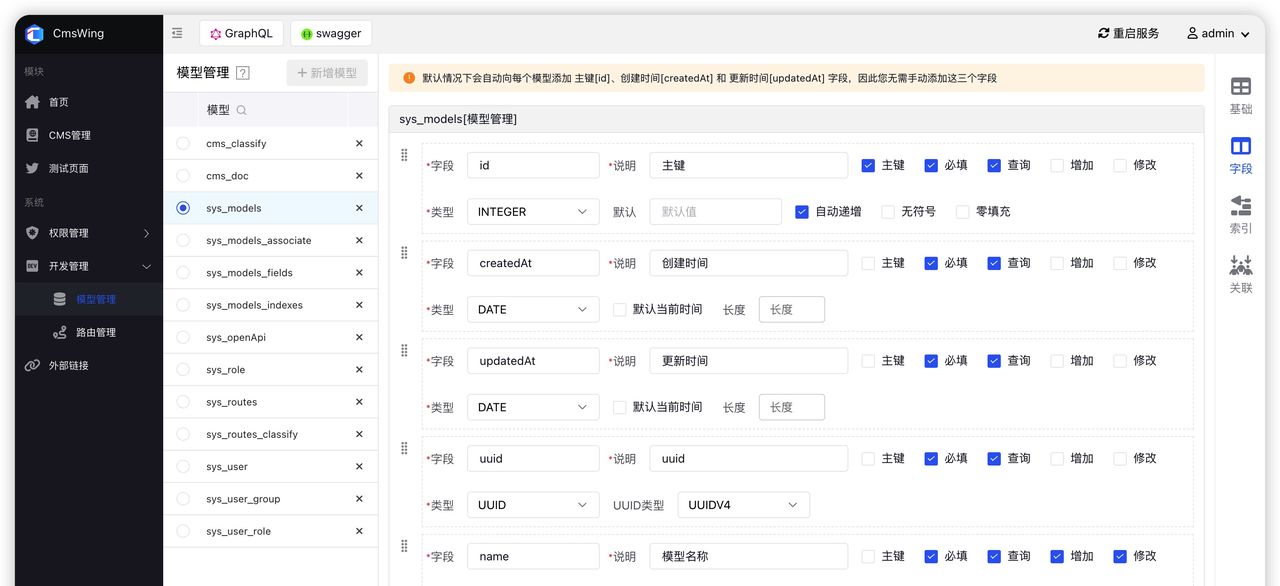This screenshot has width=1280, height=586.
Task: Uncheck 修改 for the id field
Action: 1121,164
